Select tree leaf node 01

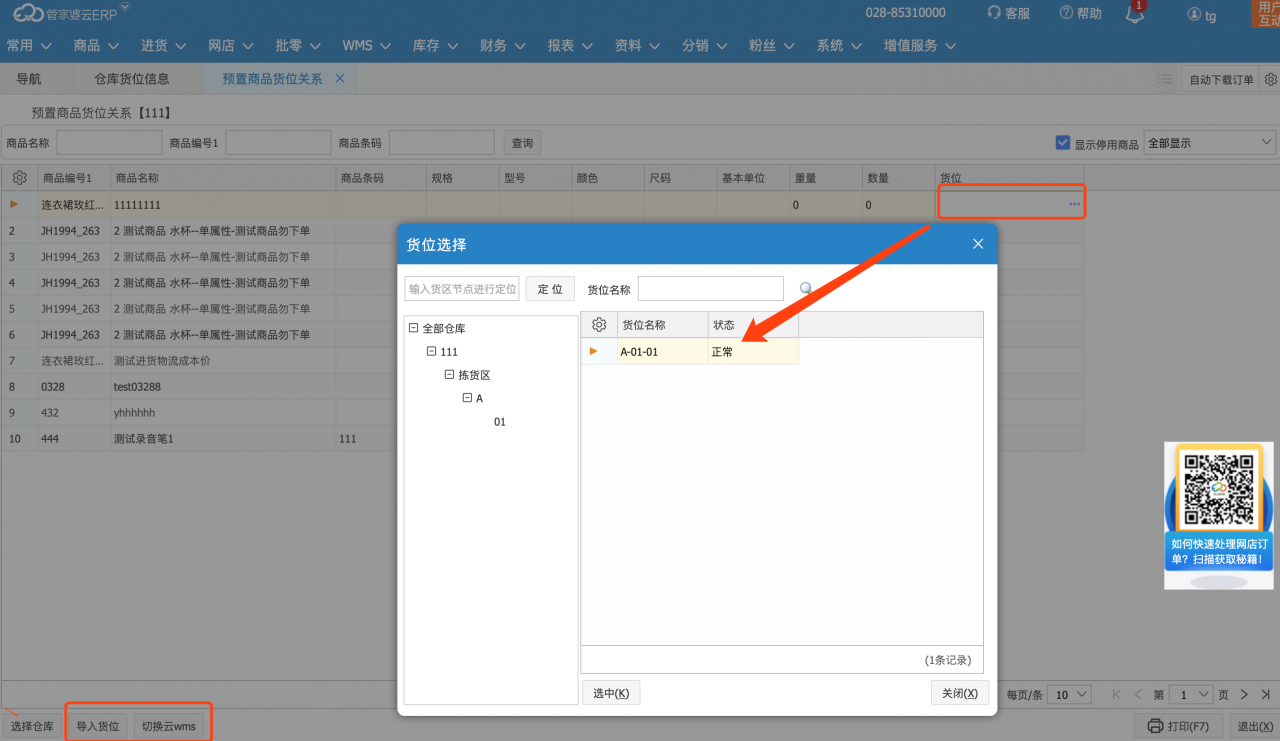[x=500, y=422]
